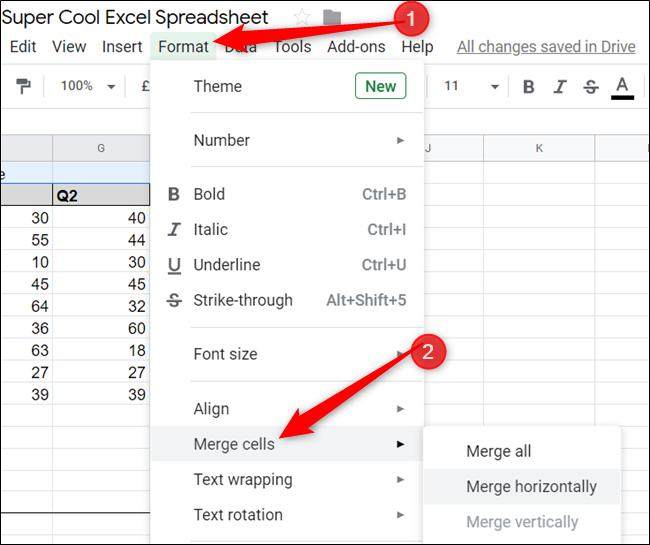650x545 pixels.
Task: Click cell with value 60 in column G
Action: (x=101, y=328)
